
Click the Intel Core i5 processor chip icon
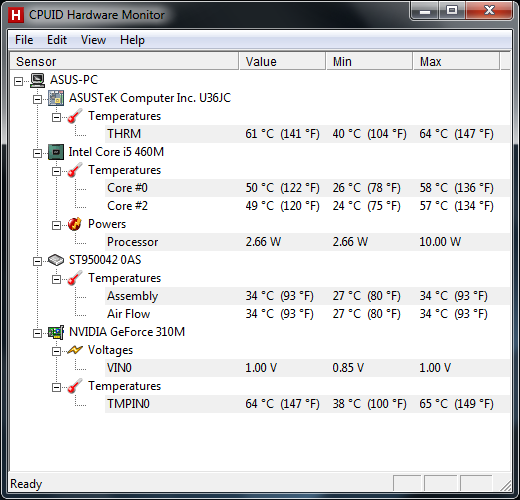tap(56, 152)
